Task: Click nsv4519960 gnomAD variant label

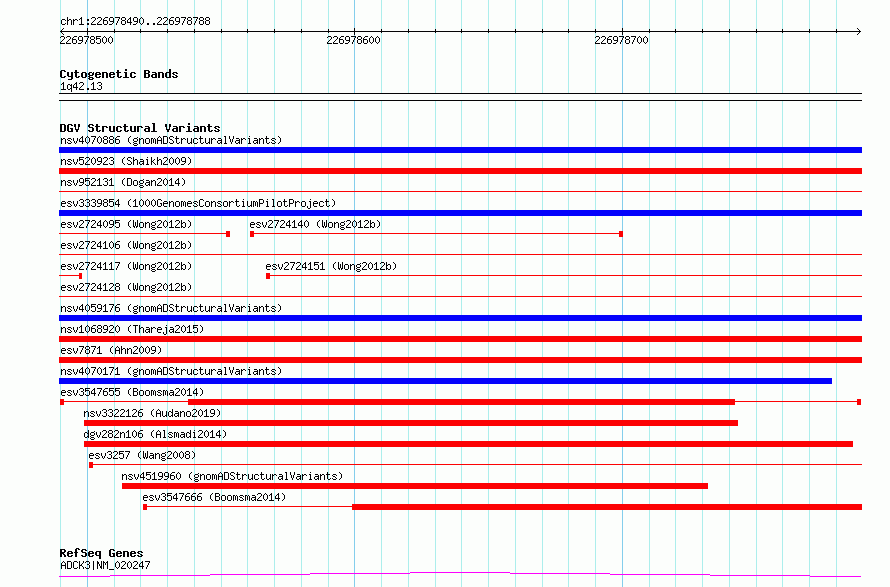Action: pos(232,476)
